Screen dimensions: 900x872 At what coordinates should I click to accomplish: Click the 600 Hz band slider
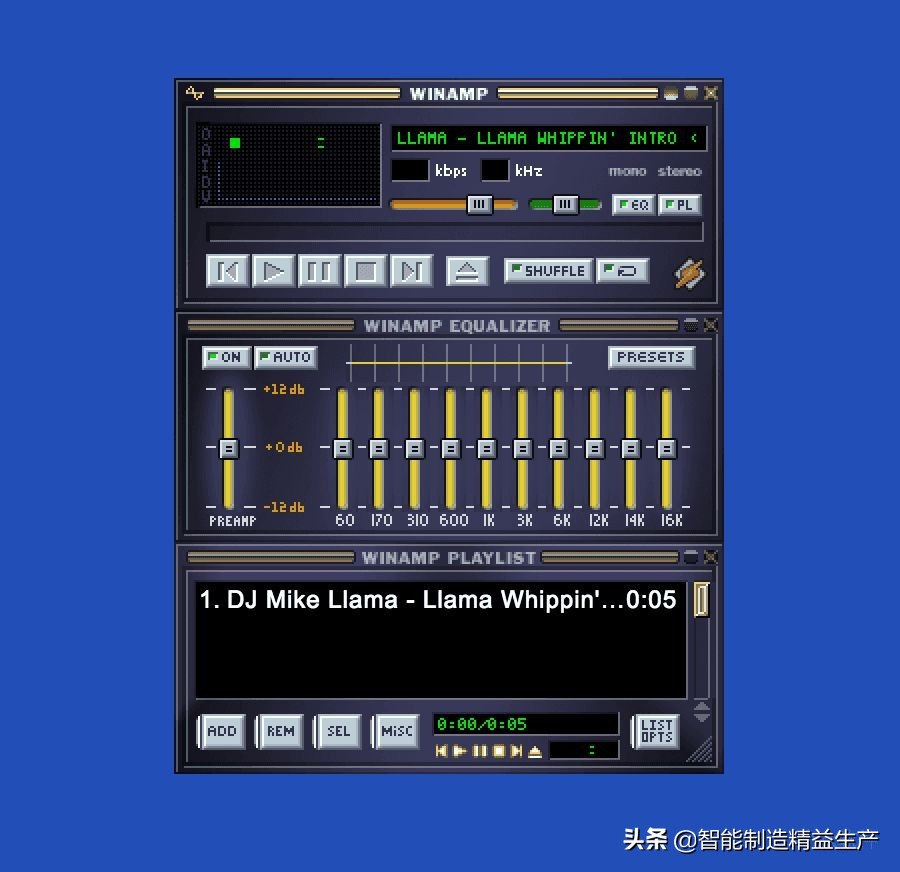point(451,448)
